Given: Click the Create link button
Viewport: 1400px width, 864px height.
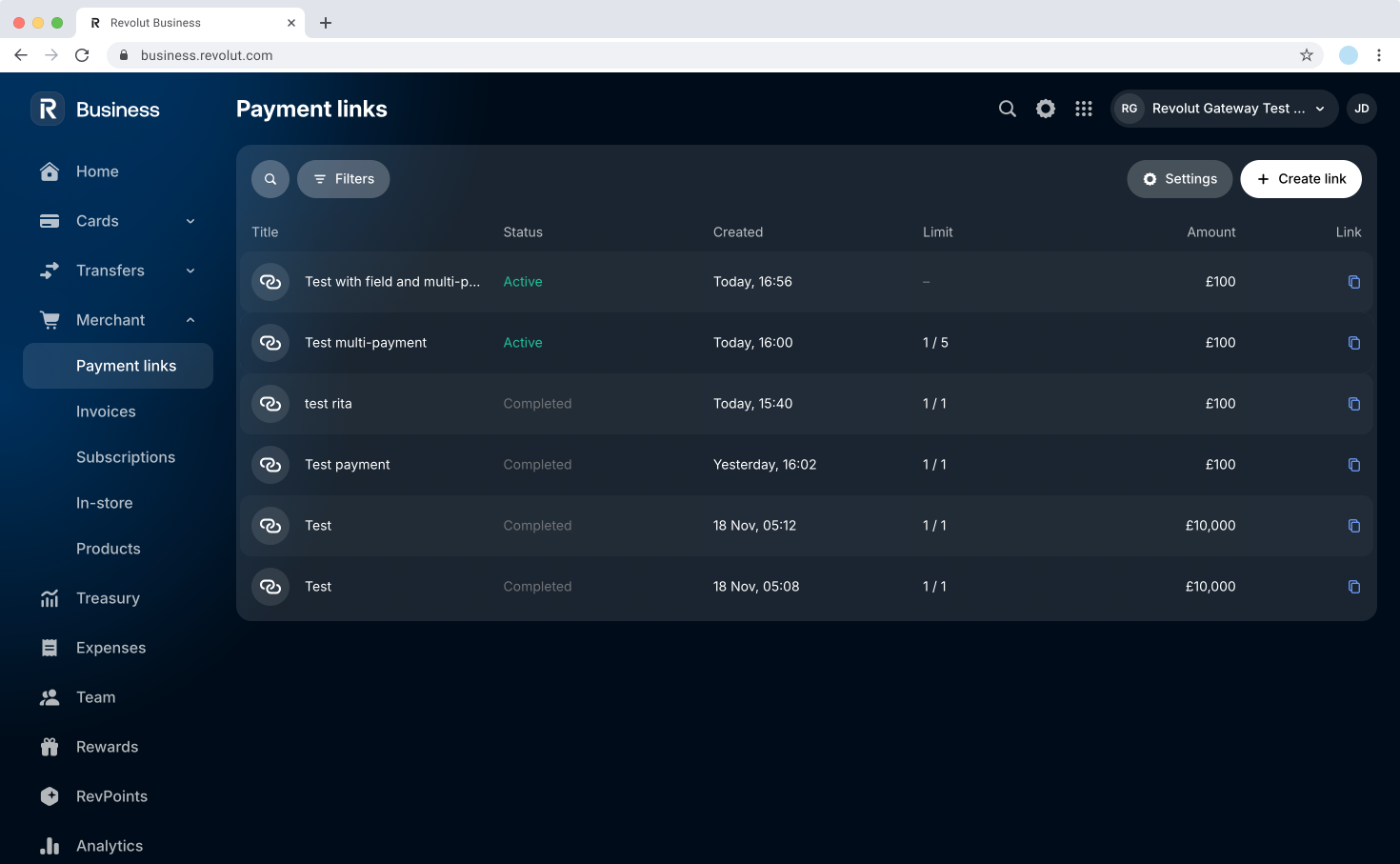Looking at the screenshot, I should [1301, 178].
